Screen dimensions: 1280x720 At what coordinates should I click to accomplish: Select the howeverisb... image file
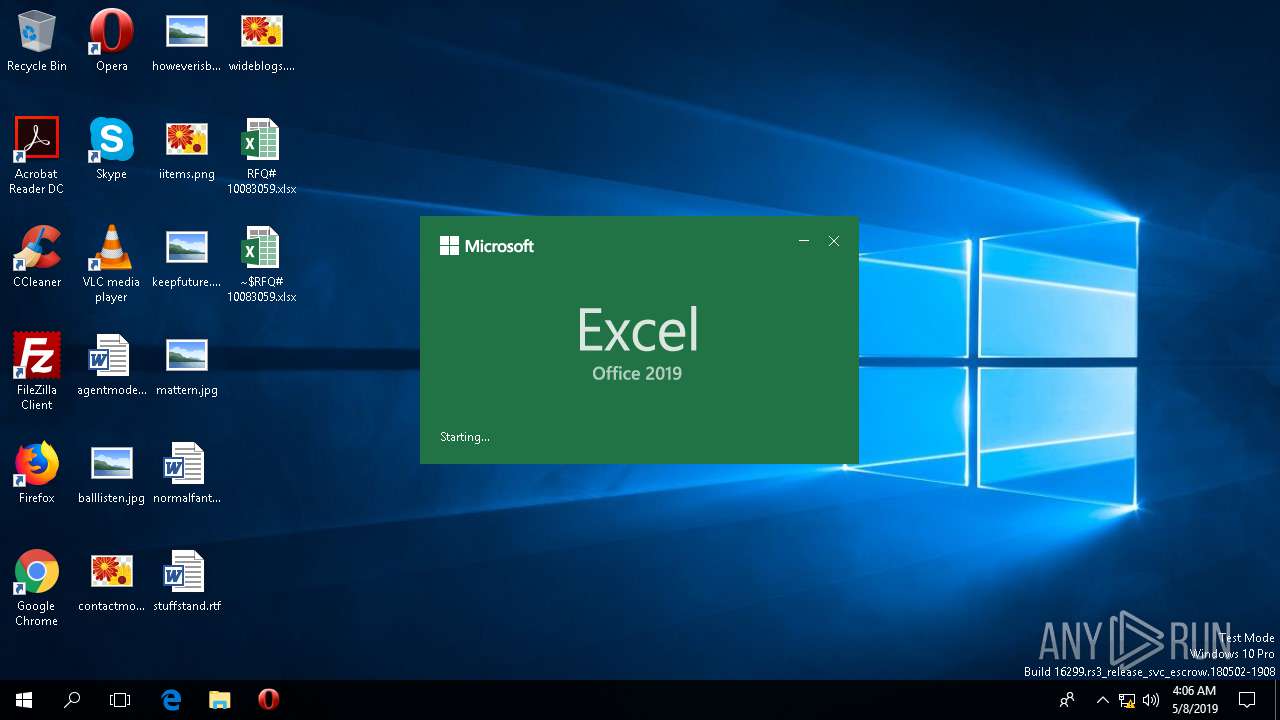point(186,42)
